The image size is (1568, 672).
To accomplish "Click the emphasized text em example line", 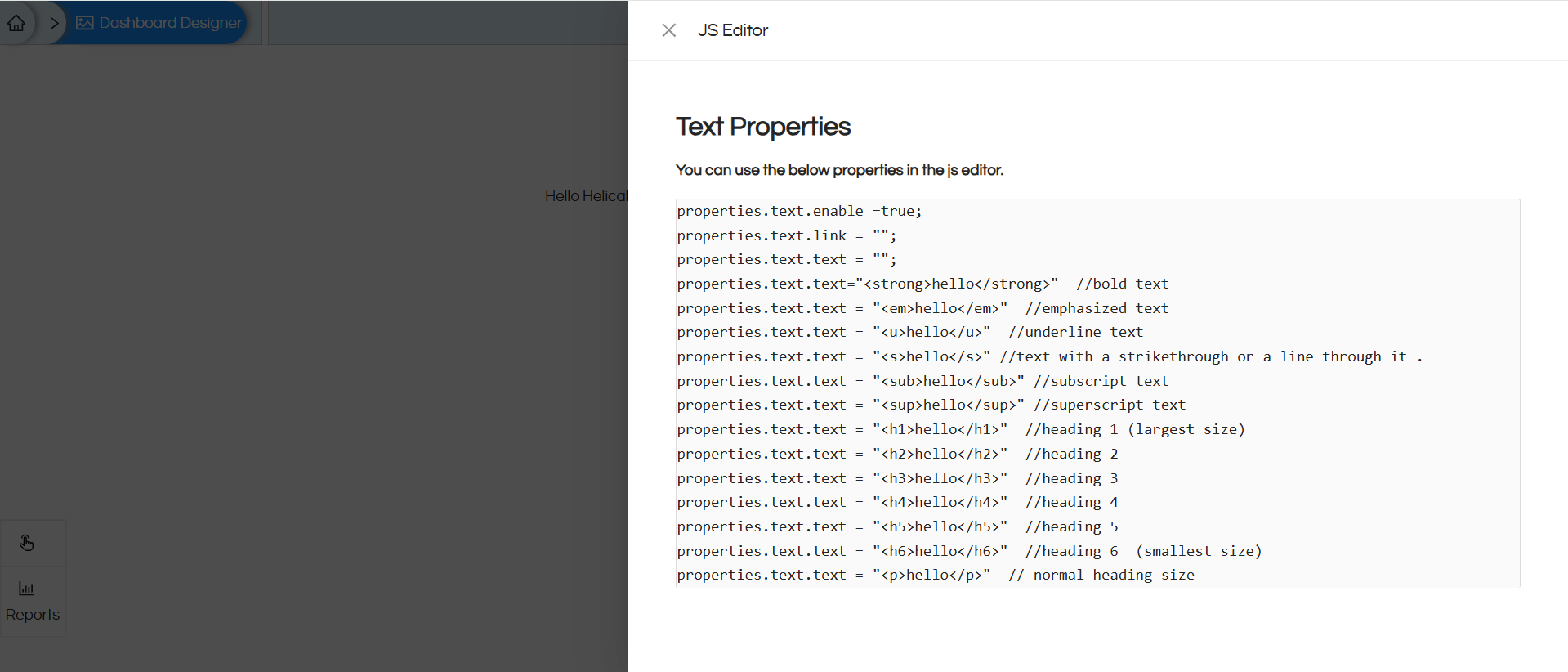I will click(922, 308).
